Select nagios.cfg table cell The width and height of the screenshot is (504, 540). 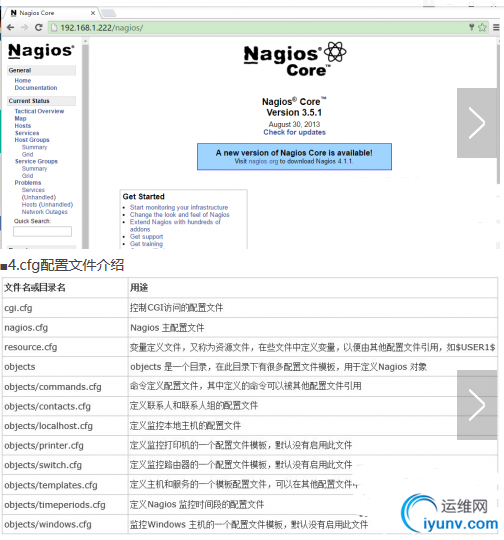pos(65,328)
